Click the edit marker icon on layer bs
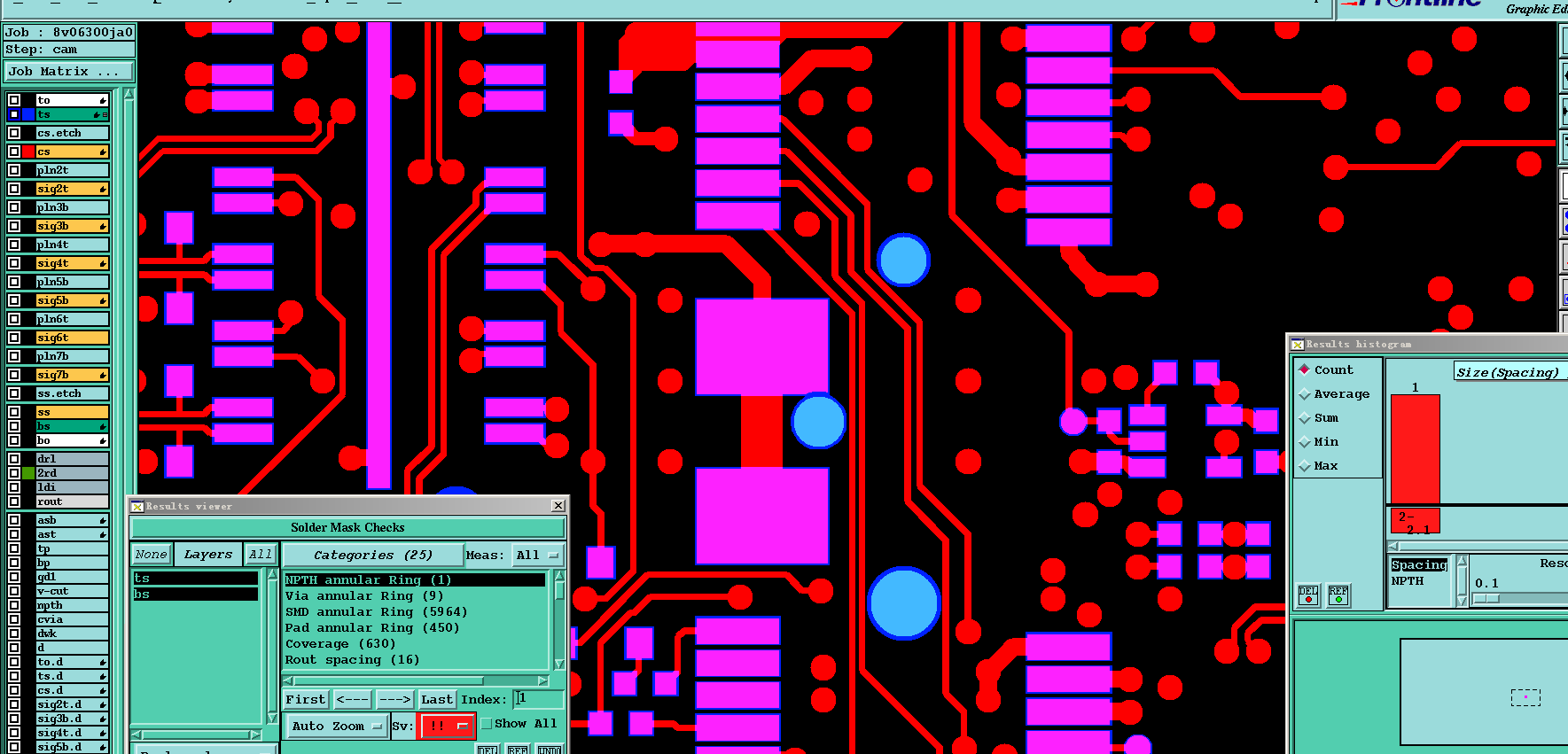The height and width of the screenshot is (754, 1568). pos(103,426)
